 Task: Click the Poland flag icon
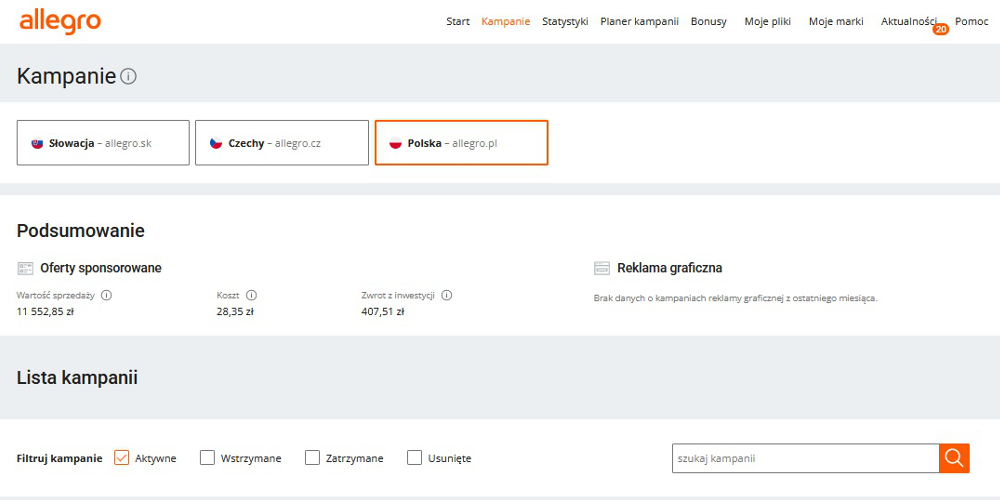pyautogui.click(x=395, y=143)
